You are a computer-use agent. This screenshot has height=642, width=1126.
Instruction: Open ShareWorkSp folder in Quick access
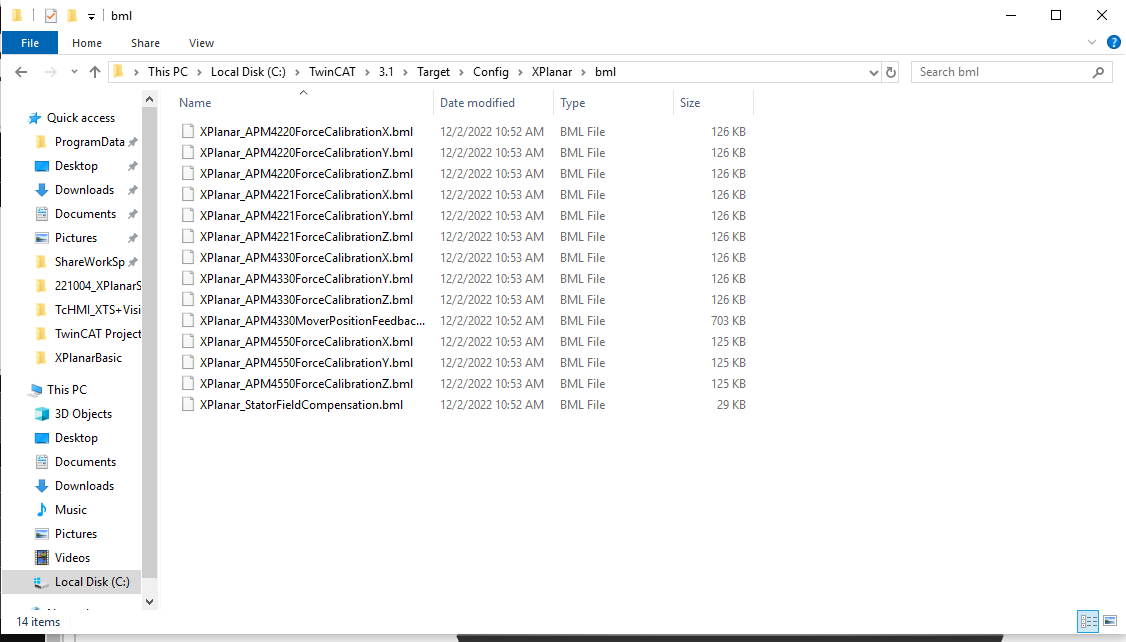coord(89,262)
